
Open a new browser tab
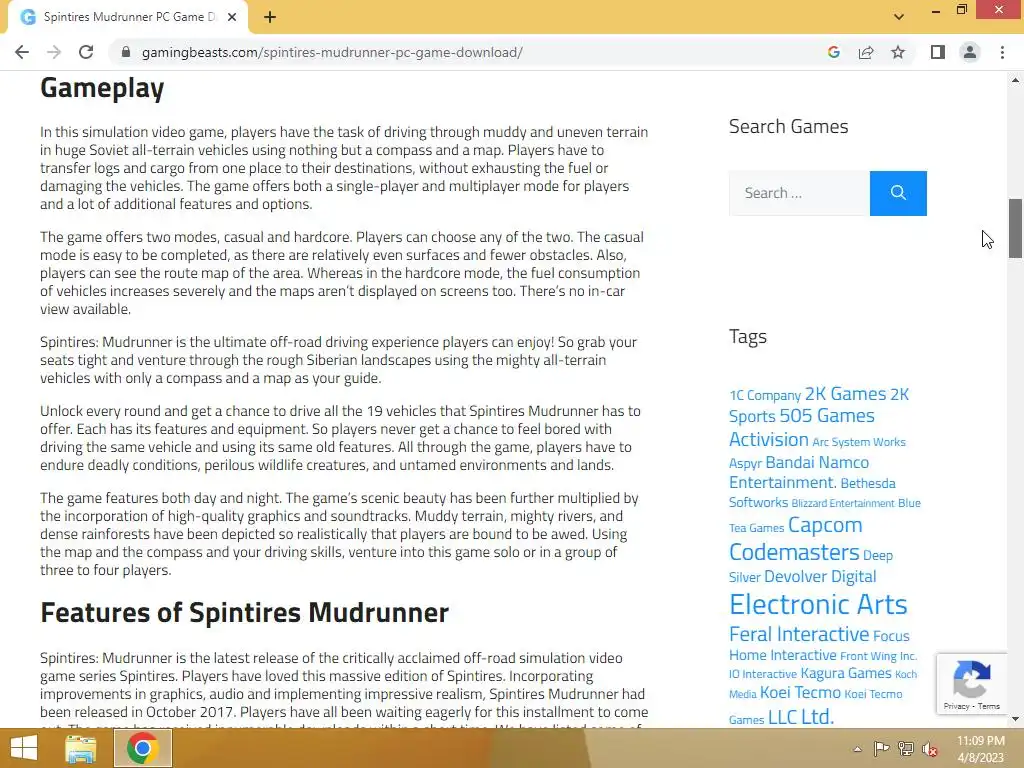click(270, 17)
